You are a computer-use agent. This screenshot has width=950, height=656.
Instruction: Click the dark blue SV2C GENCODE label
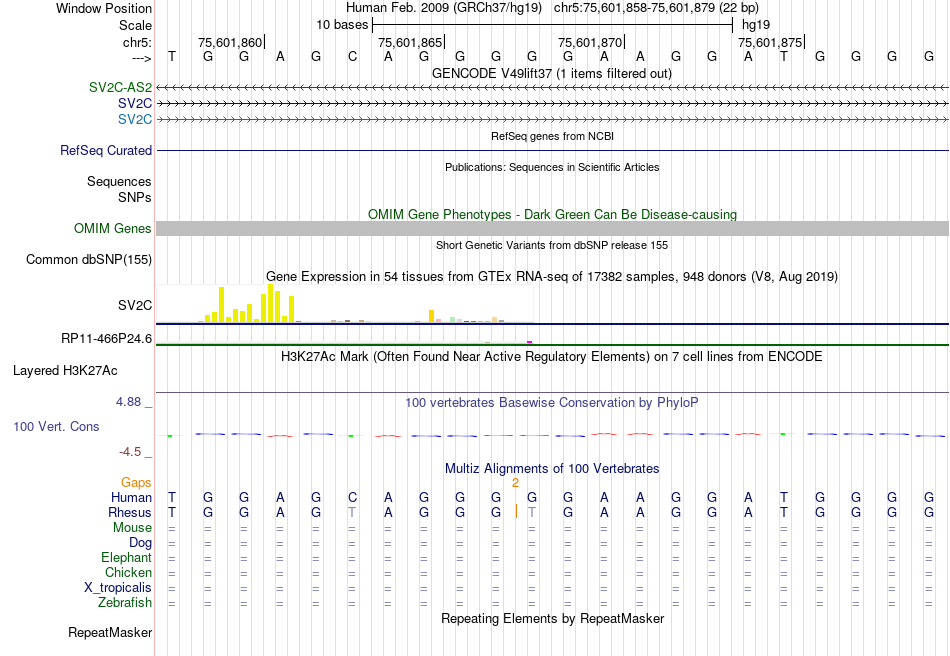135,103
